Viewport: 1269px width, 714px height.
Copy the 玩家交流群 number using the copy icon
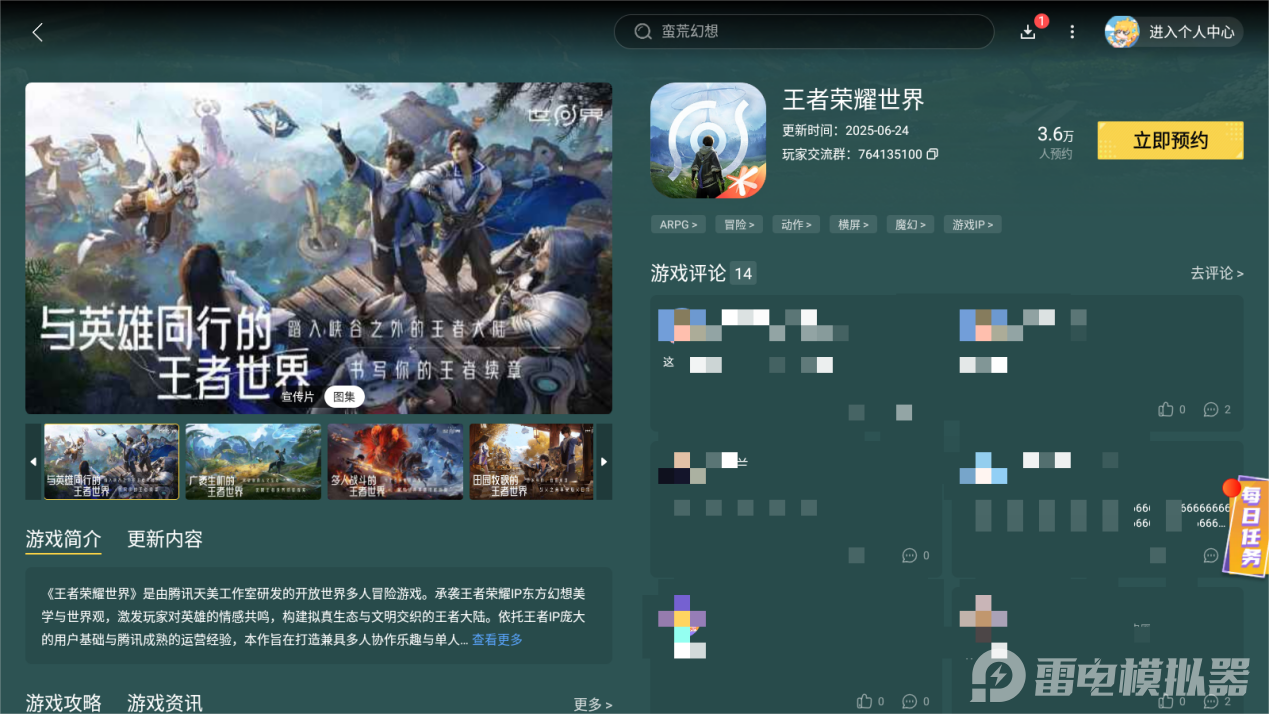coord(934,155)
